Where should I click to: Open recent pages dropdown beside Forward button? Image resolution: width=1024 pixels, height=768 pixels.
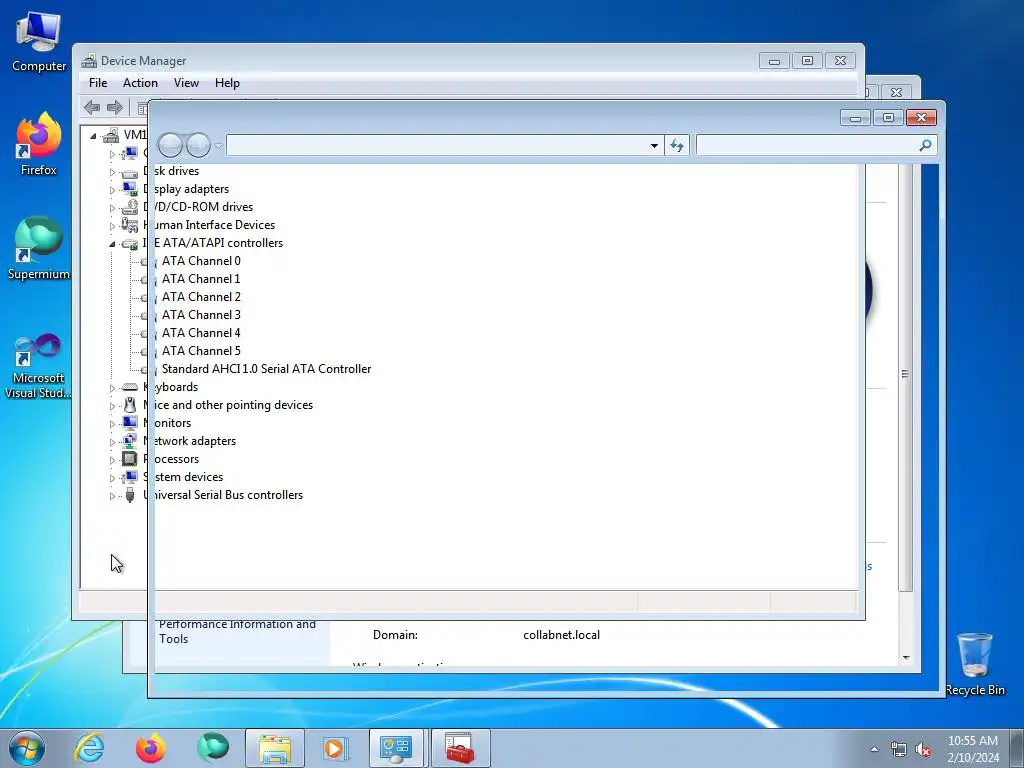[x=218, y=146]
